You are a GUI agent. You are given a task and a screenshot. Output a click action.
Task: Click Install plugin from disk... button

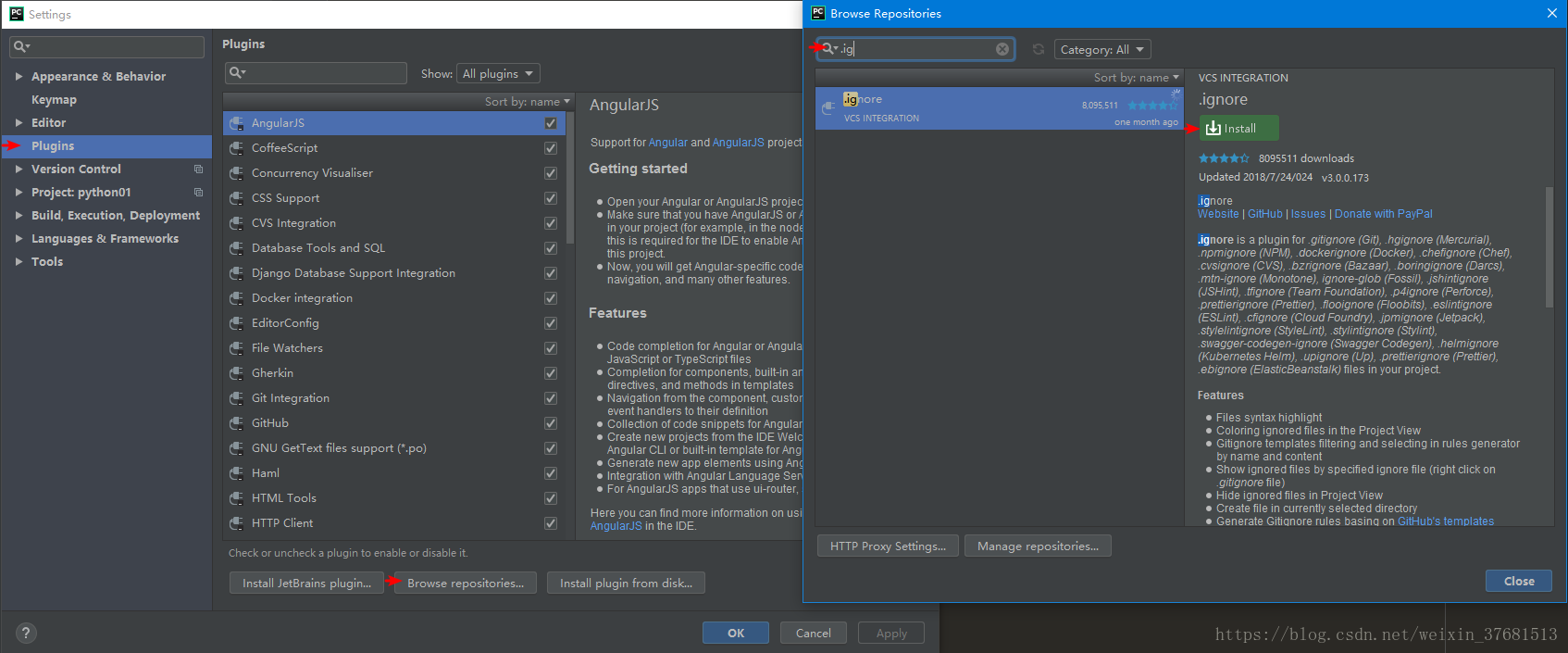click(x=626, y=583)
